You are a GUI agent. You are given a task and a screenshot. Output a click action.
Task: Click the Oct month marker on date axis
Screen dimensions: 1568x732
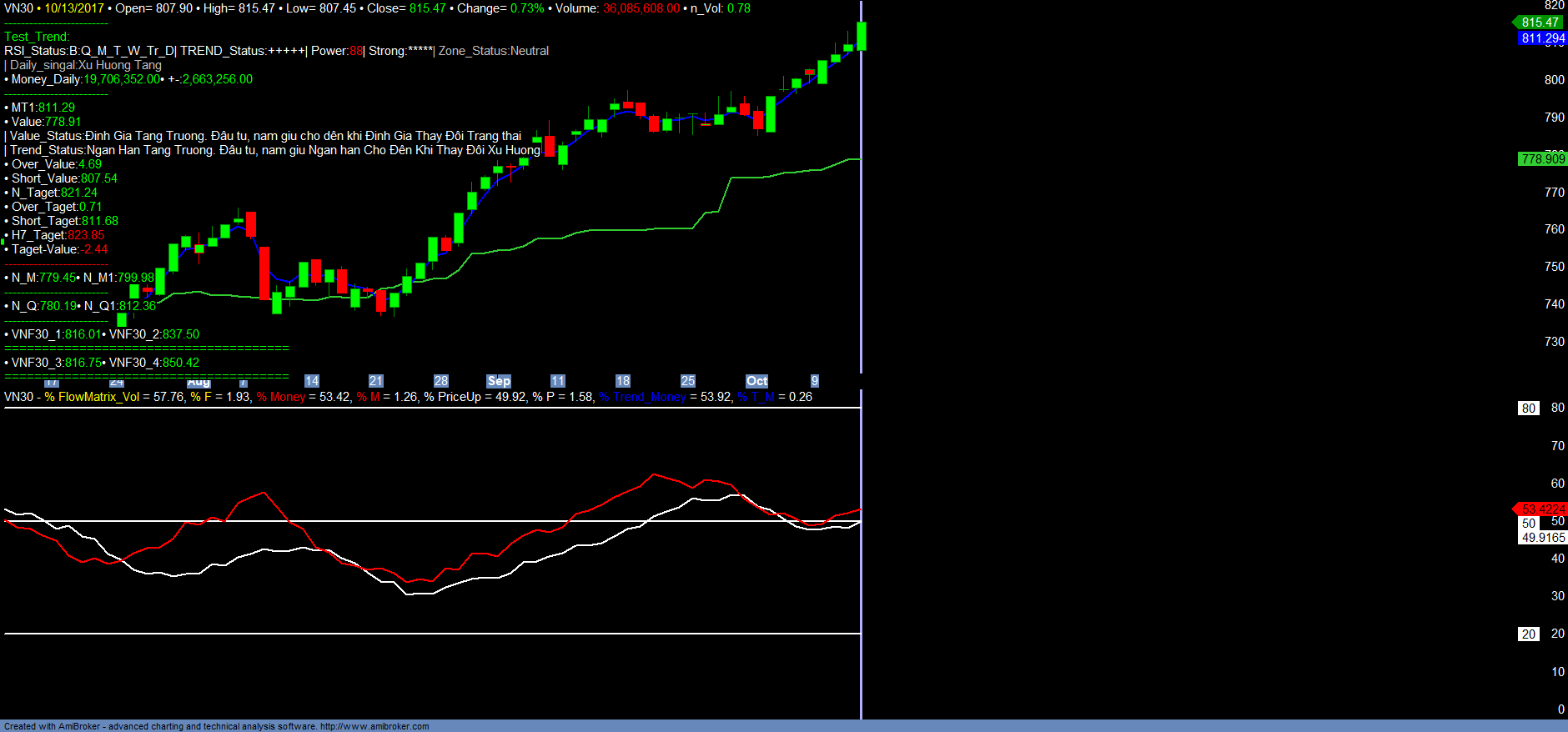pyautogui.click(x=756, y=381)
